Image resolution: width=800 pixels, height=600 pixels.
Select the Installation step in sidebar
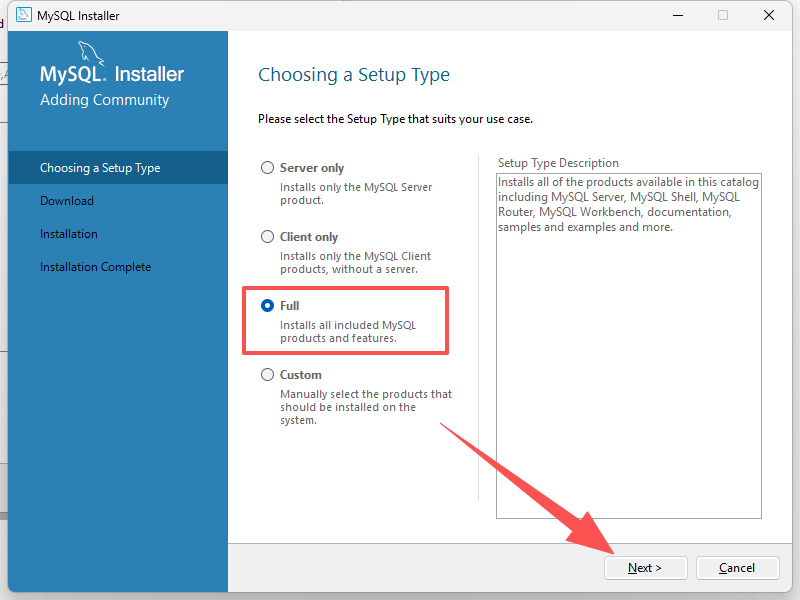69,234
